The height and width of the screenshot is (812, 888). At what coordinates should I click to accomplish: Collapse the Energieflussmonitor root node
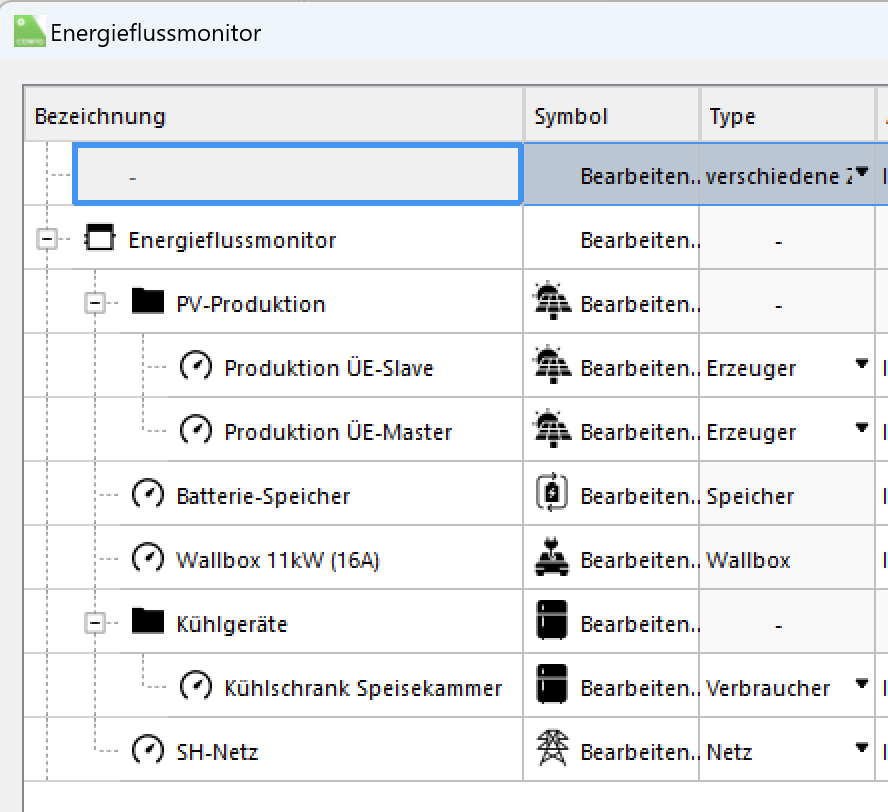tap(46, 240)
